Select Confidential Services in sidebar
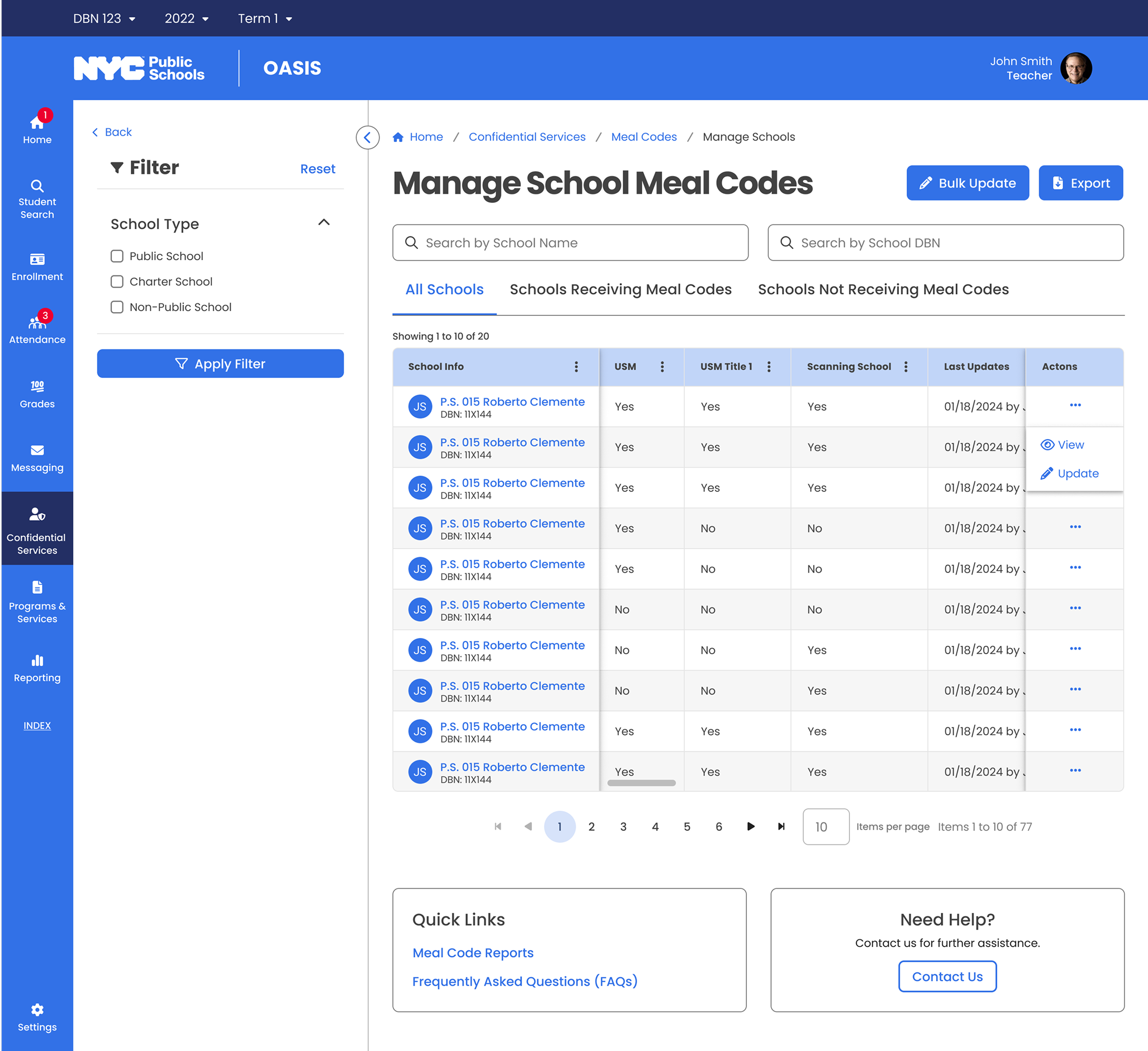This screenshot has height=1051, width=1148. [36, 530]
